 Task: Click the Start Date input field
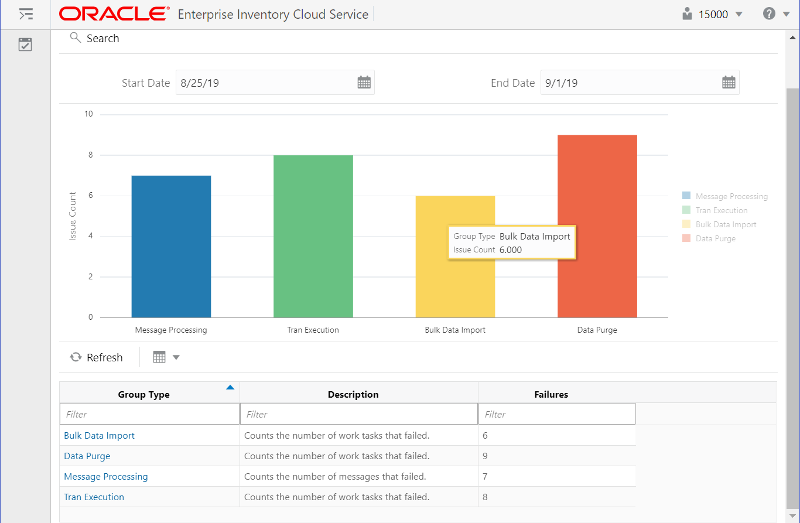[275, 83]
